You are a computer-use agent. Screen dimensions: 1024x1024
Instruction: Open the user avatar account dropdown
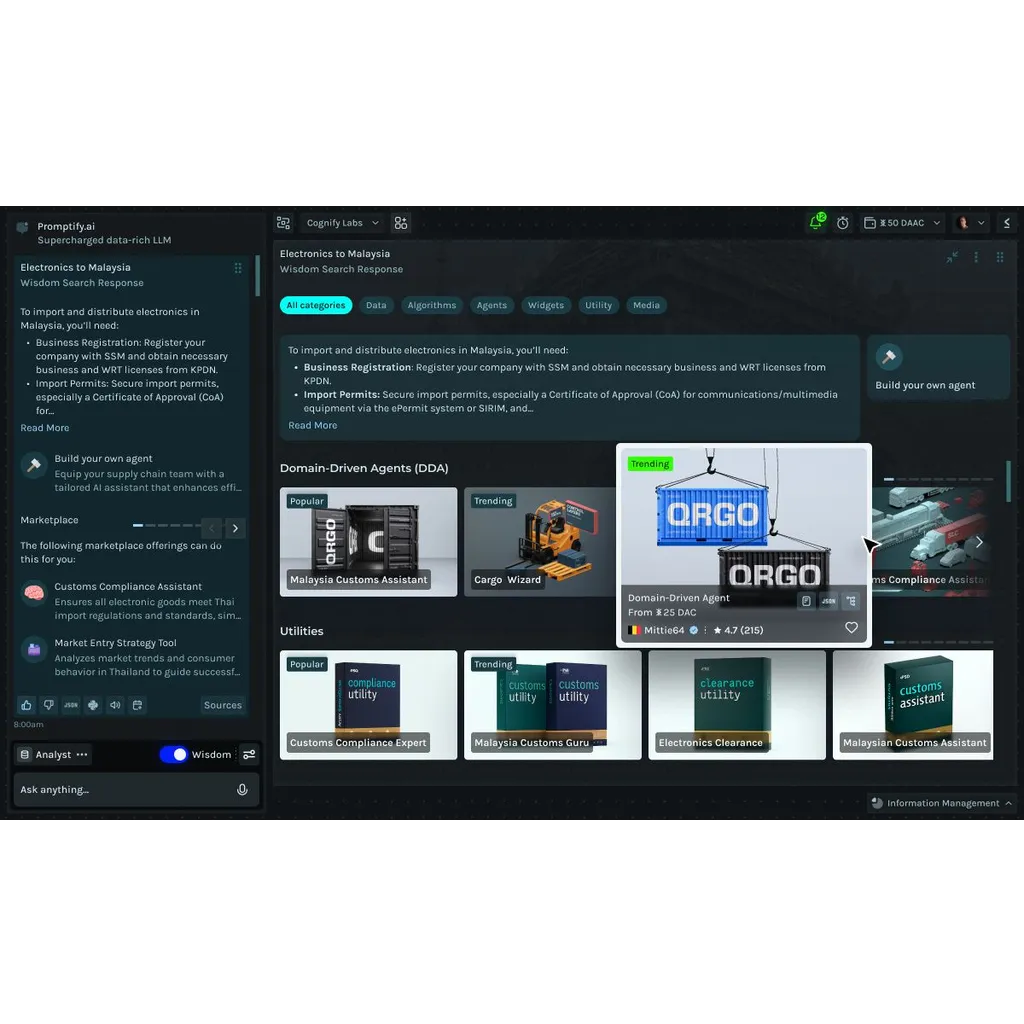tap(970, 223)
